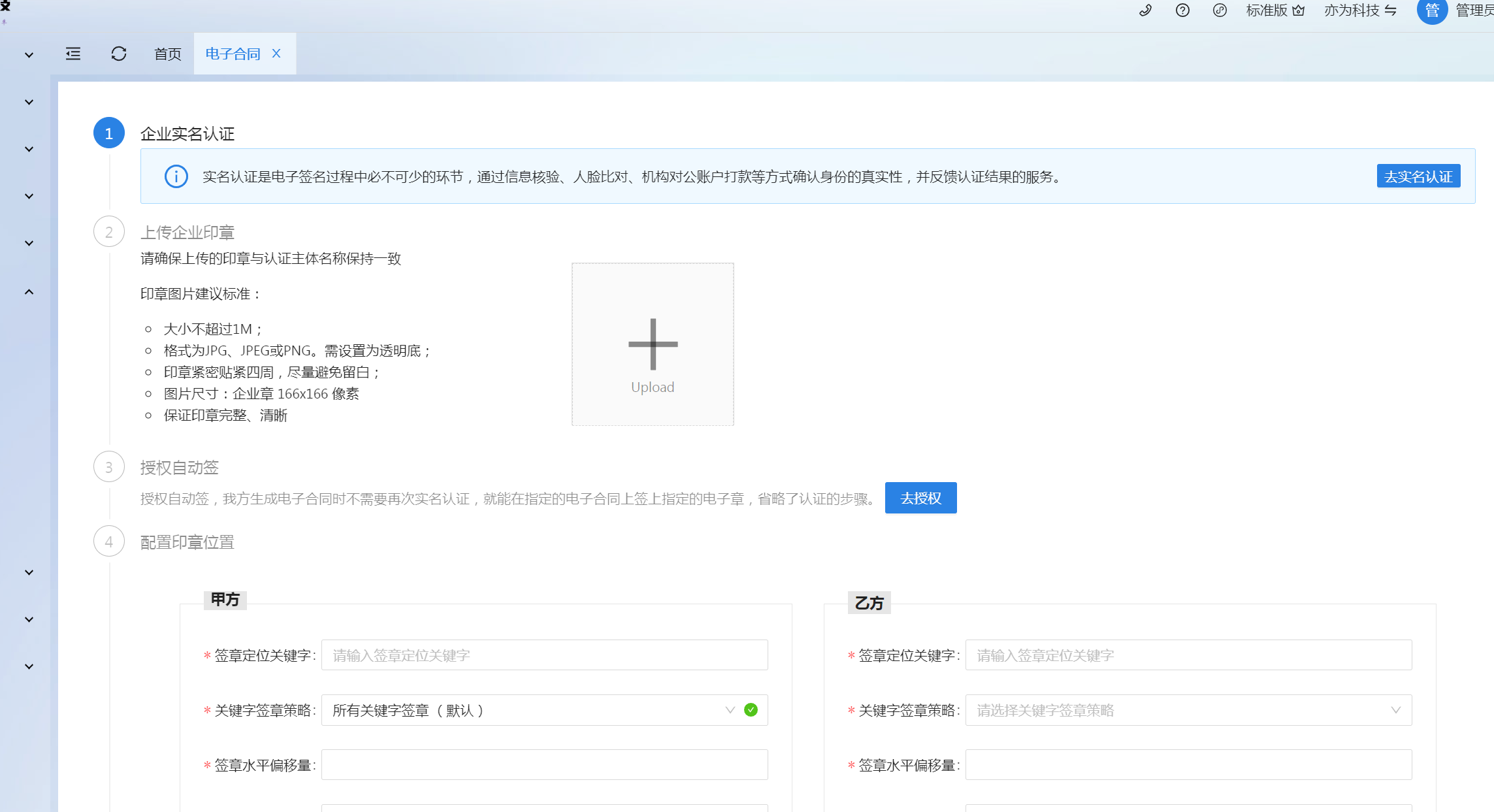1494x812 pixels.
Task: Open 乙方 关键字签章策略 dropdown
Action: (x=1188, y=710)
